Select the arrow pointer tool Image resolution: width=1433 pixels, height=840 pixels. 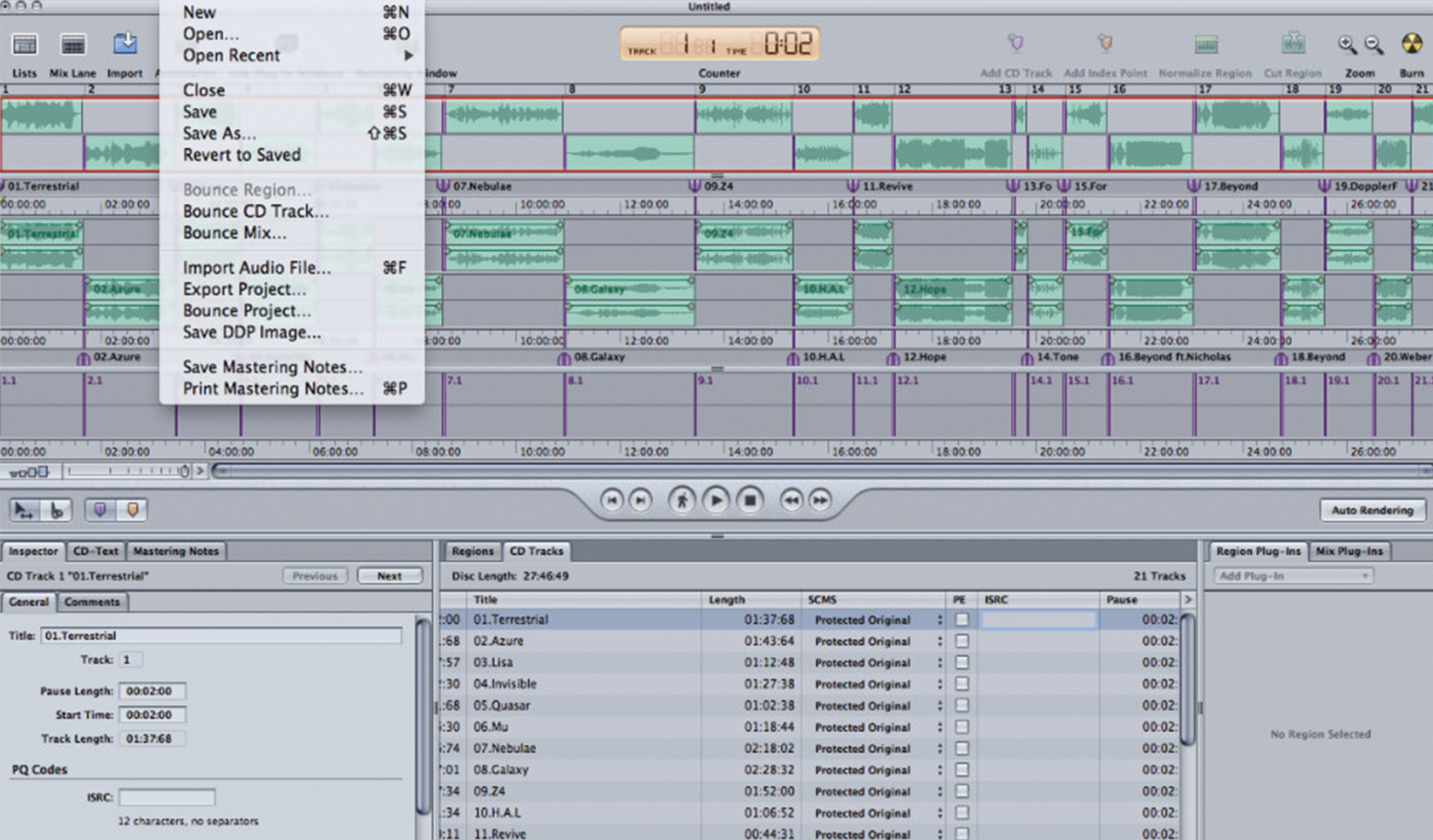(24, 511)
